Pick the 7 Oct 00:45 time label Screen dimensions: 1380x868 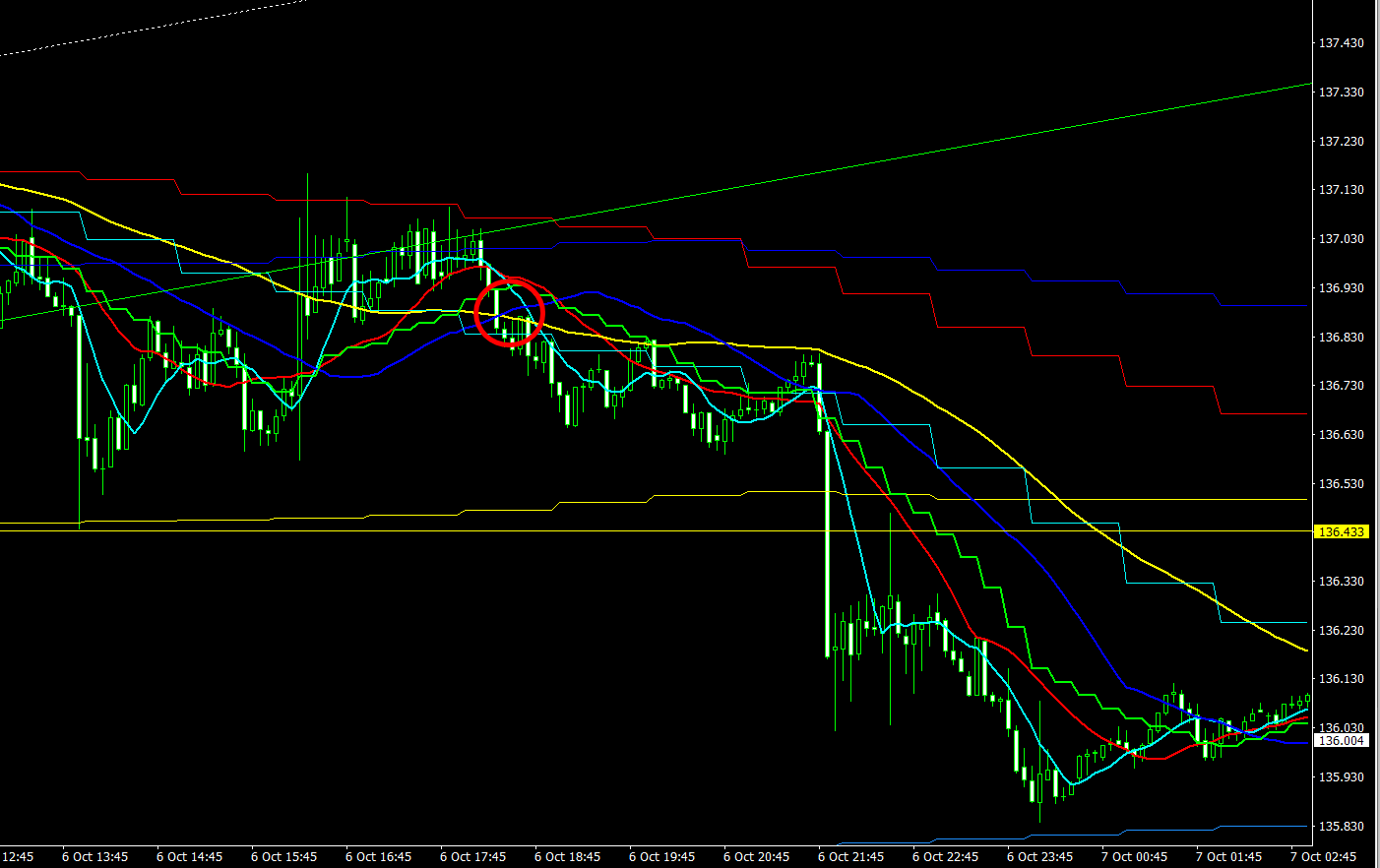click(1134, 857)
